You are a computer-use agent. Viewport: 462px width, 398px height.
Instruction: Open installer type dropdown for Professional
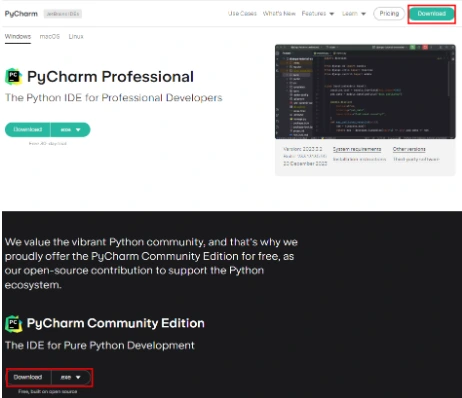71,129
